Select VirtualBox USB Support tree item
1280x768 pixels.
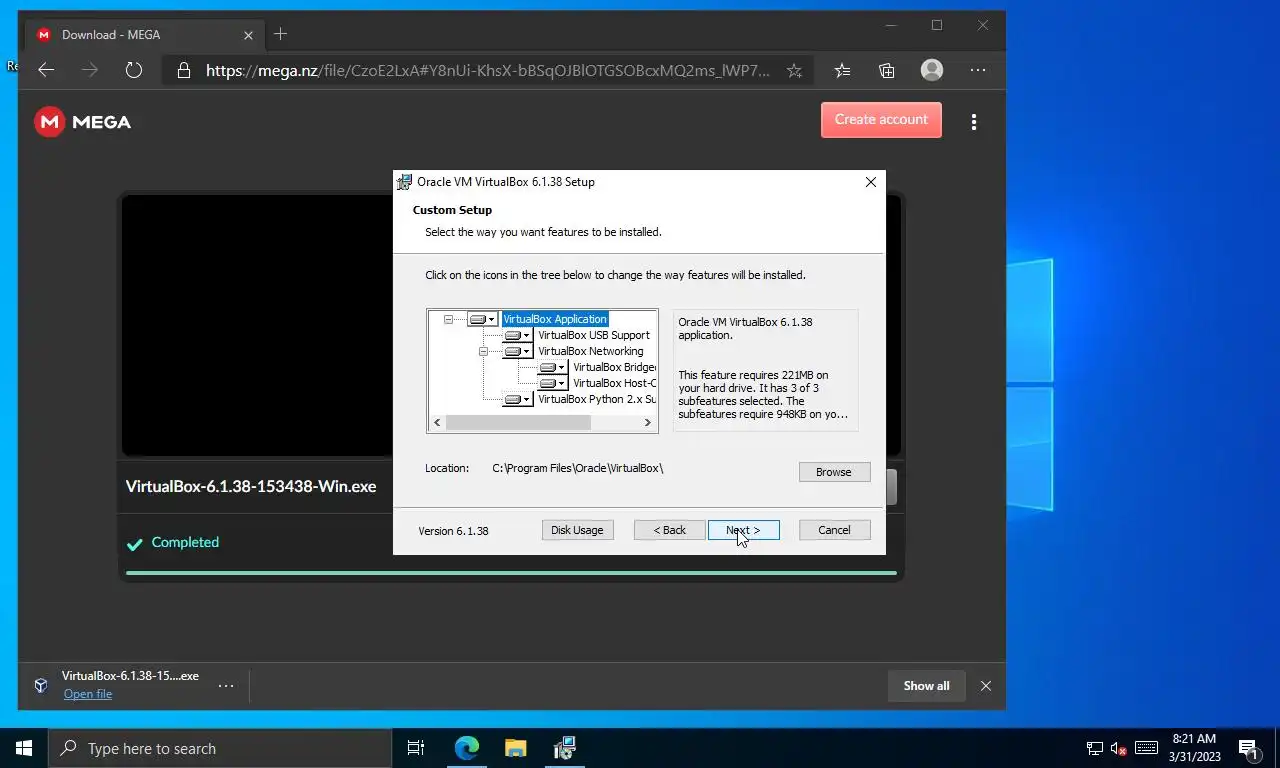pyautogui.click(x=593, y=335)
